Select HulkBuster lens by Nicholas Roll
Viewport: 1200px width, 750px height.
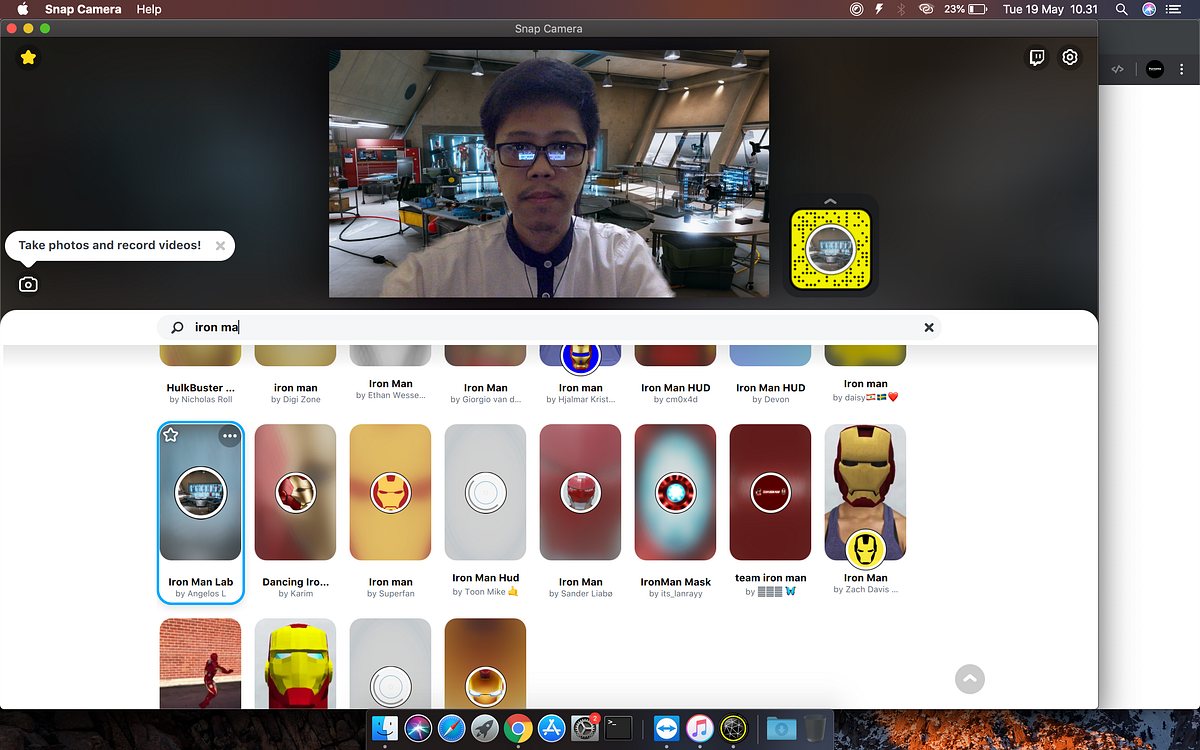tap(200, 375)
